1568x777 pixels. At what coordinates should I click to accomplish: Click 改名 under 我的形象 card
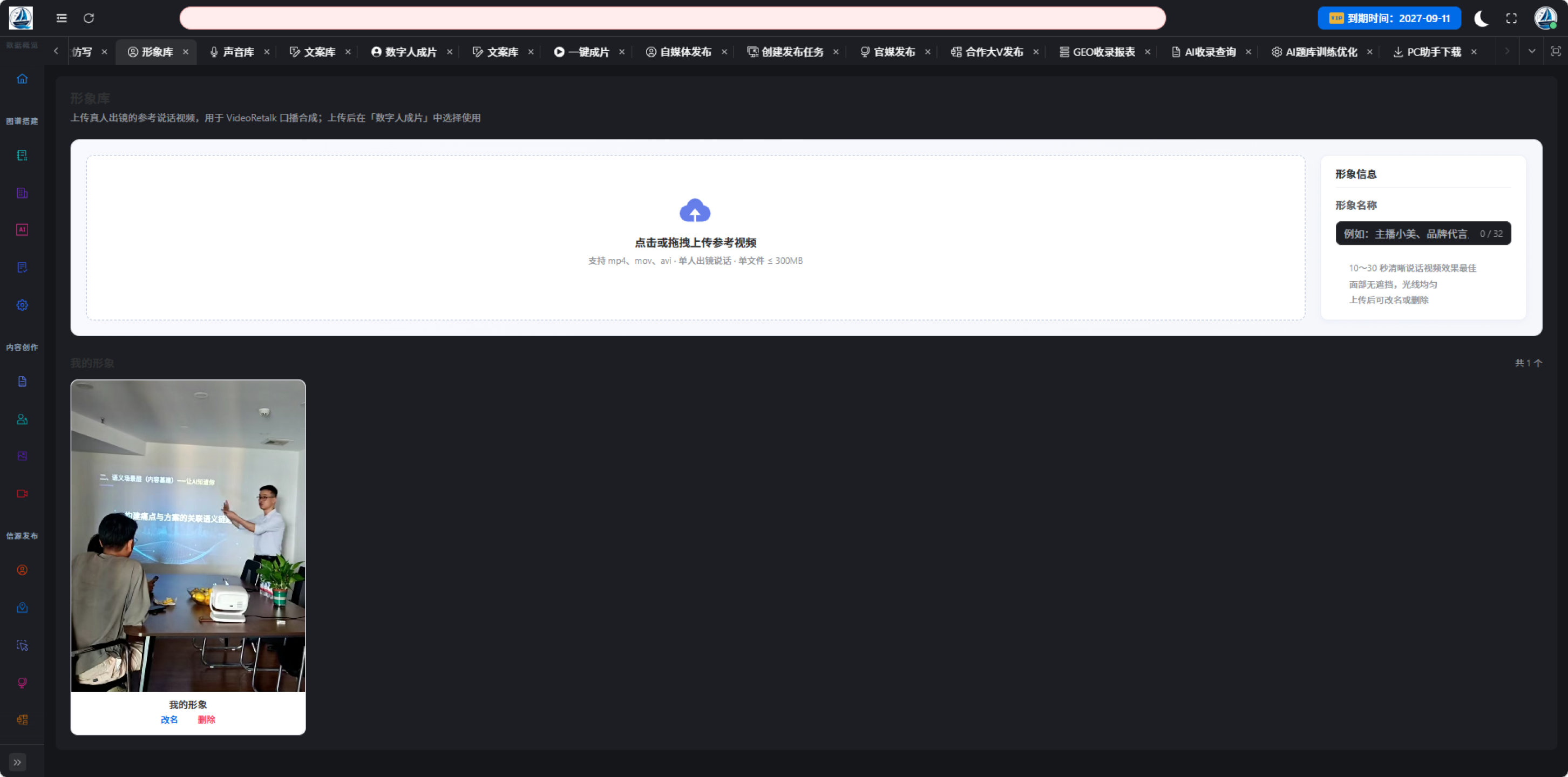[169, 719]
